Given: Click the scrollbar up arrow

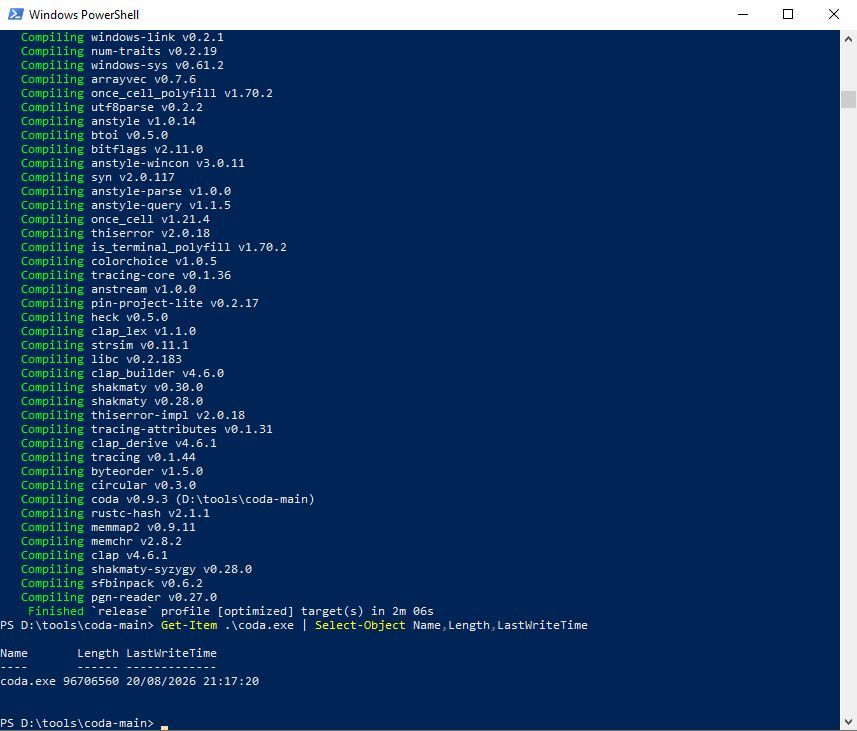Looking at the screenshot, I should 848,39.
